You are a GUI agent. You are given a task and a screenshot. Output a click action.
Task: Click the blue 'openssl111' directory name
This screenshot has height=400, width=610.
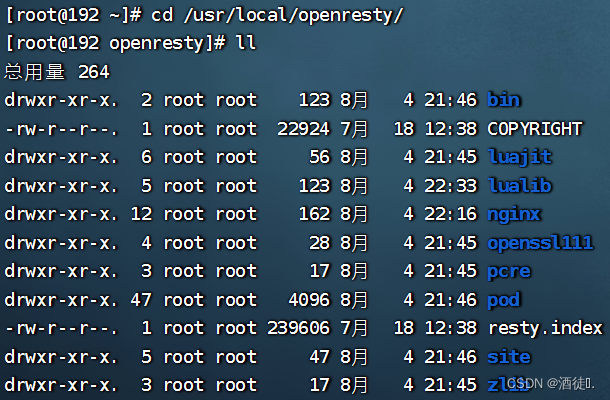(540, 244)
